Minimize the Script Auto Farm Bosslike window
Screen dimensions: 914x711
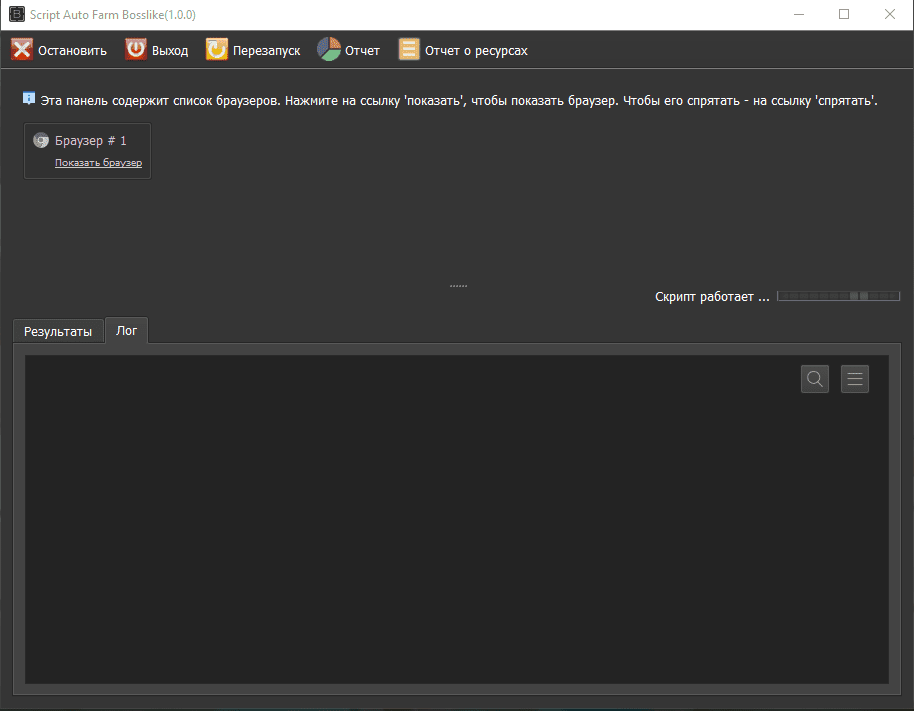(798, 14)
